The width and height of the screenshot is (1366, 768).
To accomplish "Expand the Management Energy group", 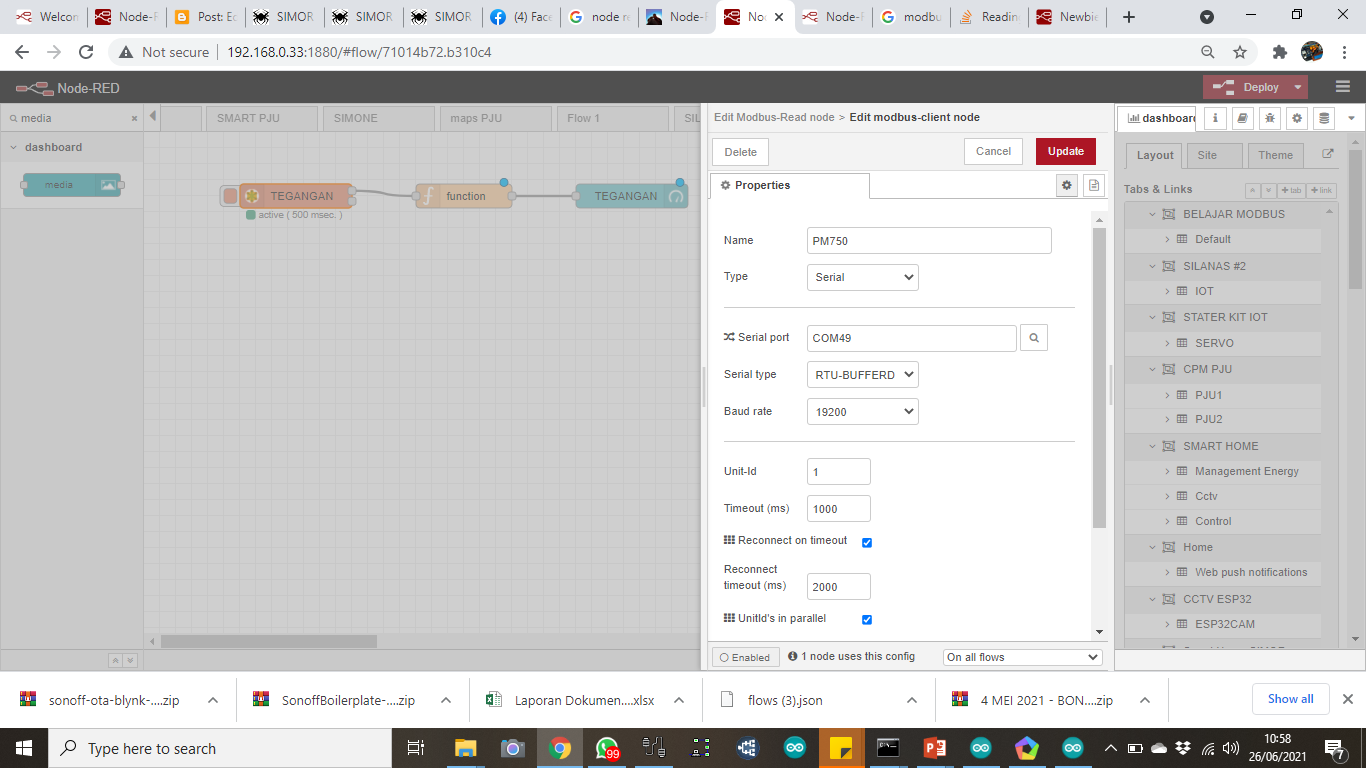I will [x=1167, y=471].
